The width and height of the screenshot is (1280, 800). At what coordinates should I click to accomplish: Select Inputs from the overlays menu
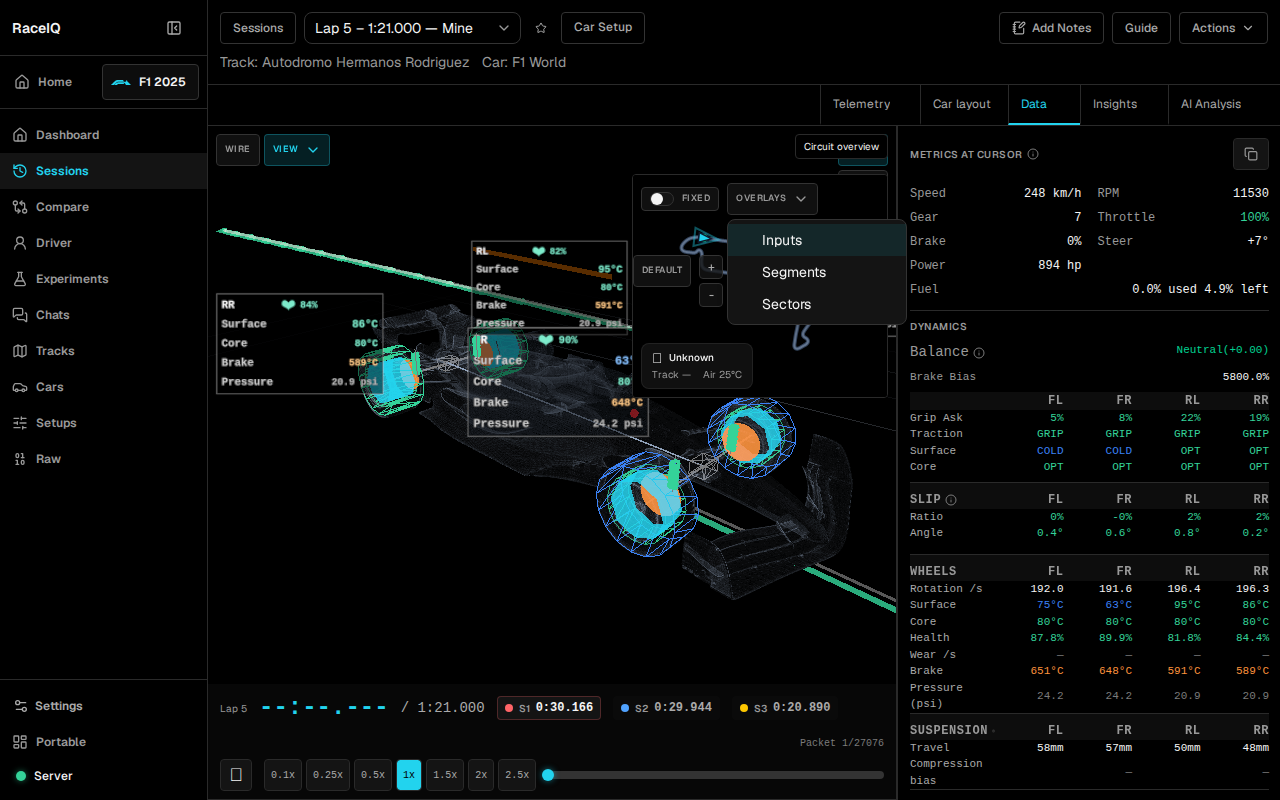click(817, 240)
